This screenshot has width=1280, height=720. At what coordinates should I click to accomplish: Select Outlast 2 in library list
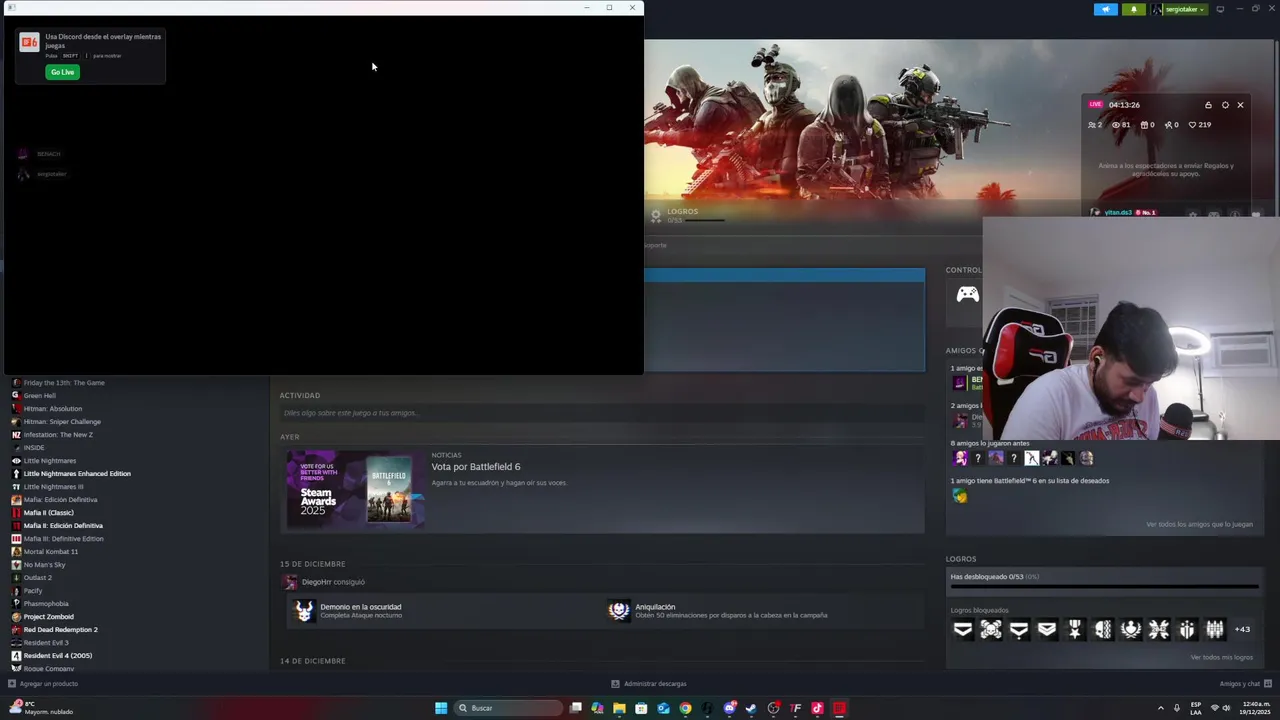coord(38,578)
